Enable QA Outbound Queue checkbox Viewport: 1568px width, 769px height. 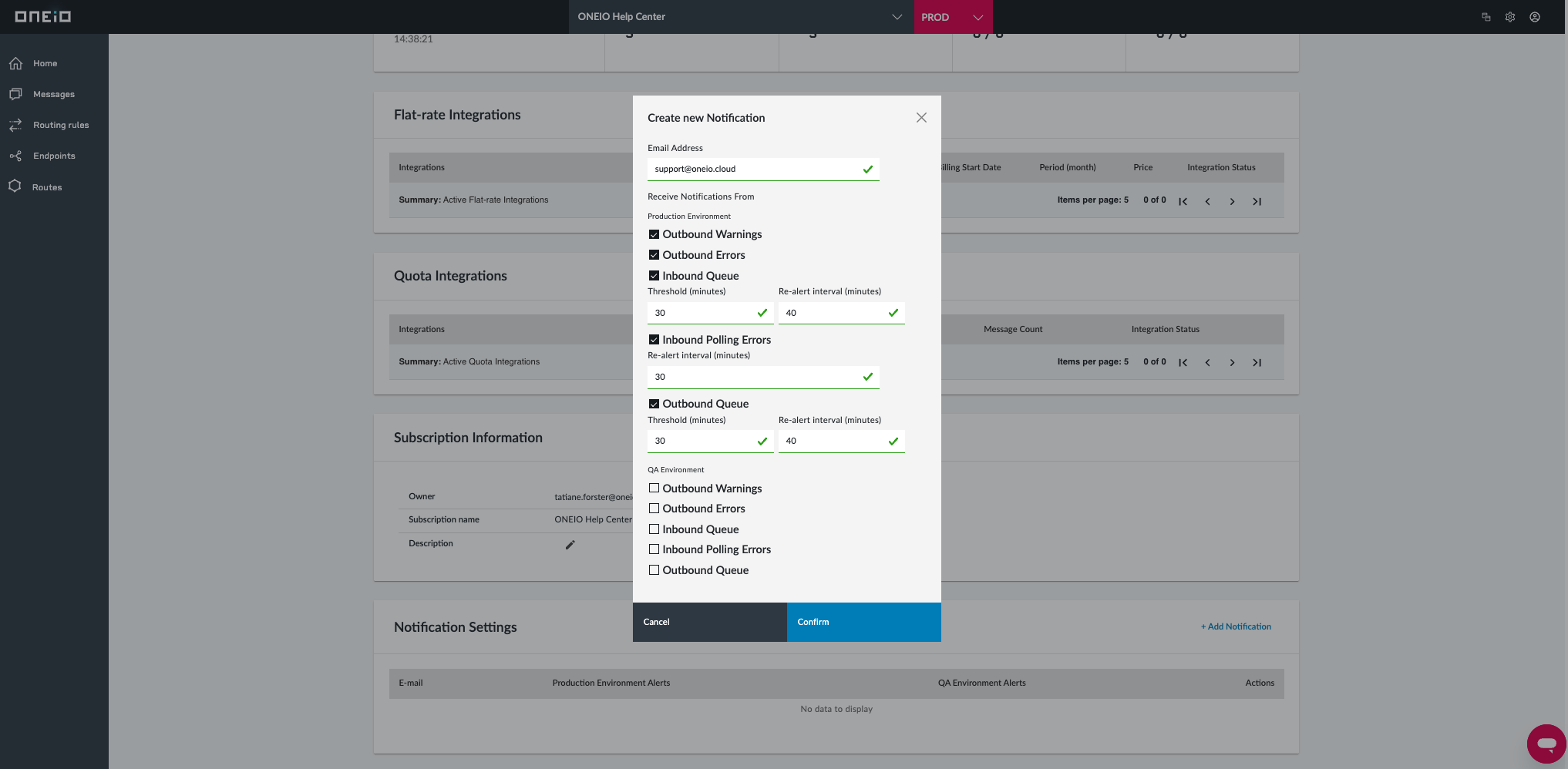[x=654, y=570]
